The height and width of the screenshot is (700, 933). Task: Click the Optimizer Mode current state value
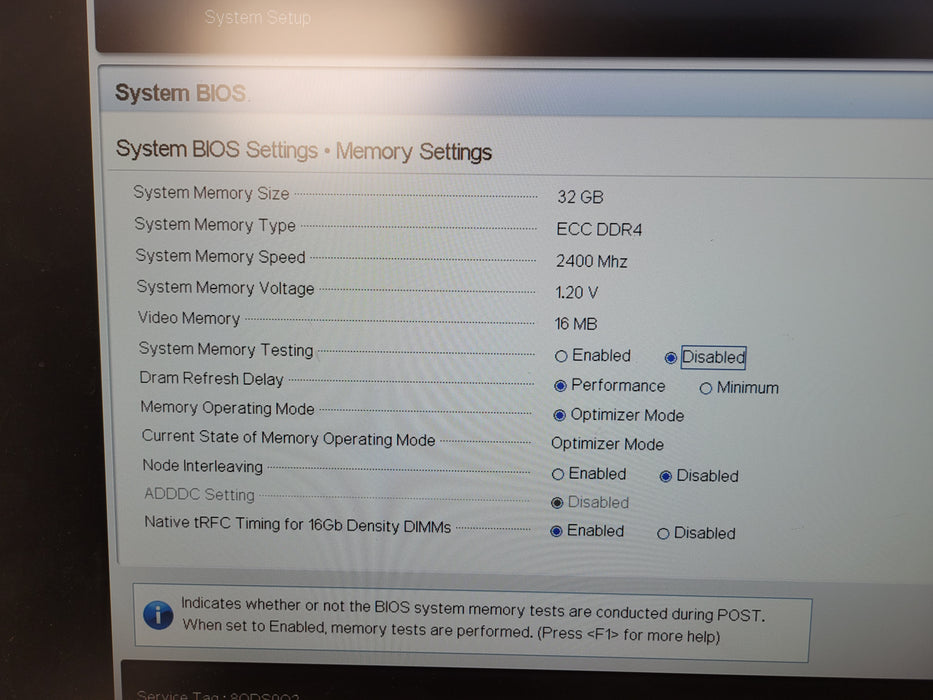pos(608,444)
